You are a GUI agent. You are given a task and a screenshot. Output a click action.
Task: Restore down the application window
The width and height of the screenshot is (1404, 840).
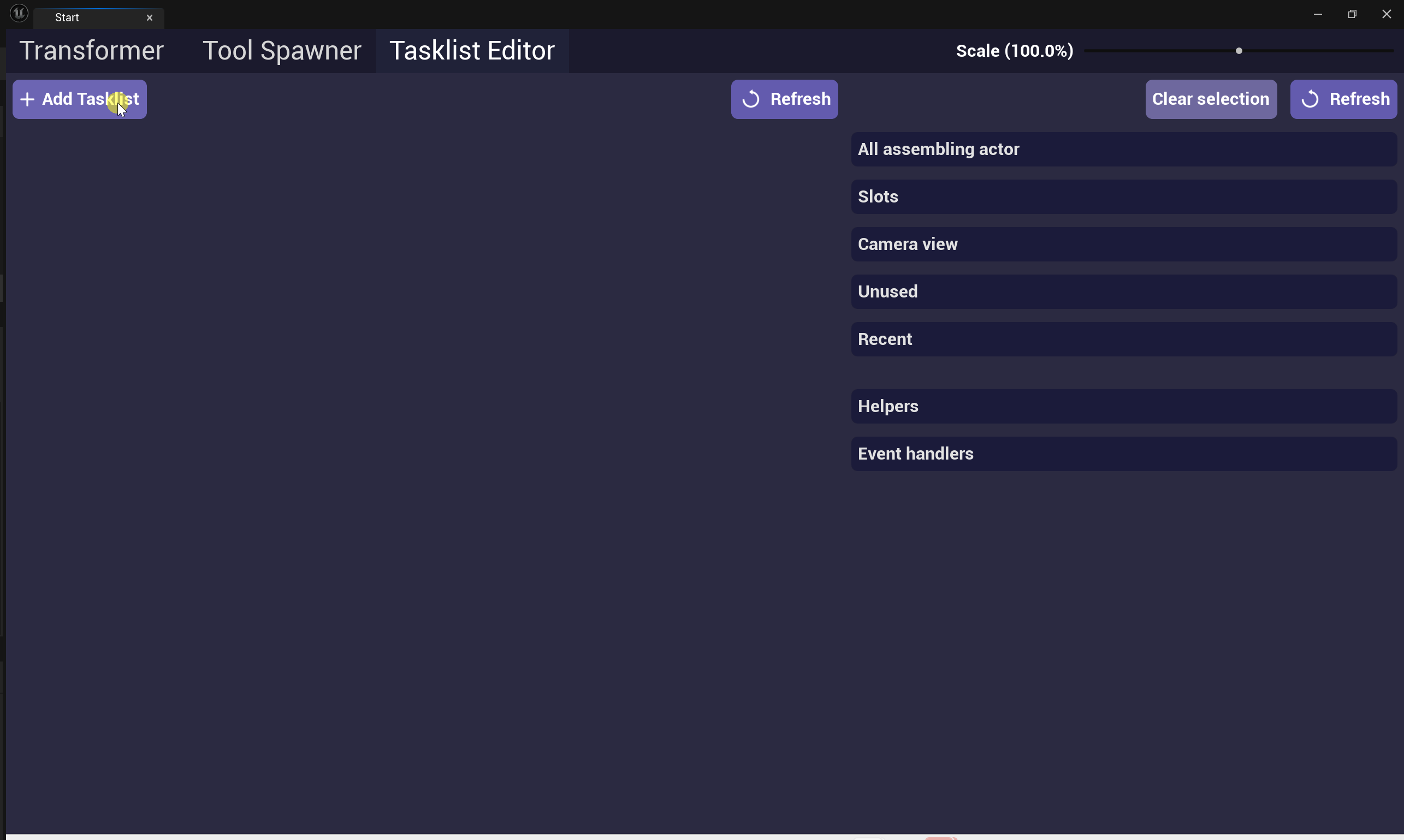point(1352,14)
